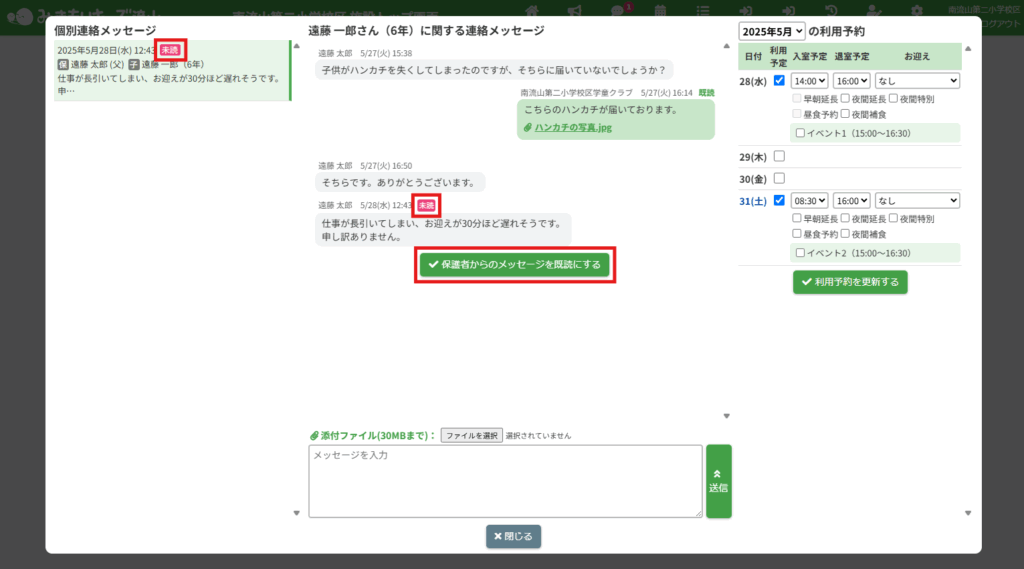Click the home icon in the top bar
This screenshot has width=1024, height=569.
tap(533, 10)
